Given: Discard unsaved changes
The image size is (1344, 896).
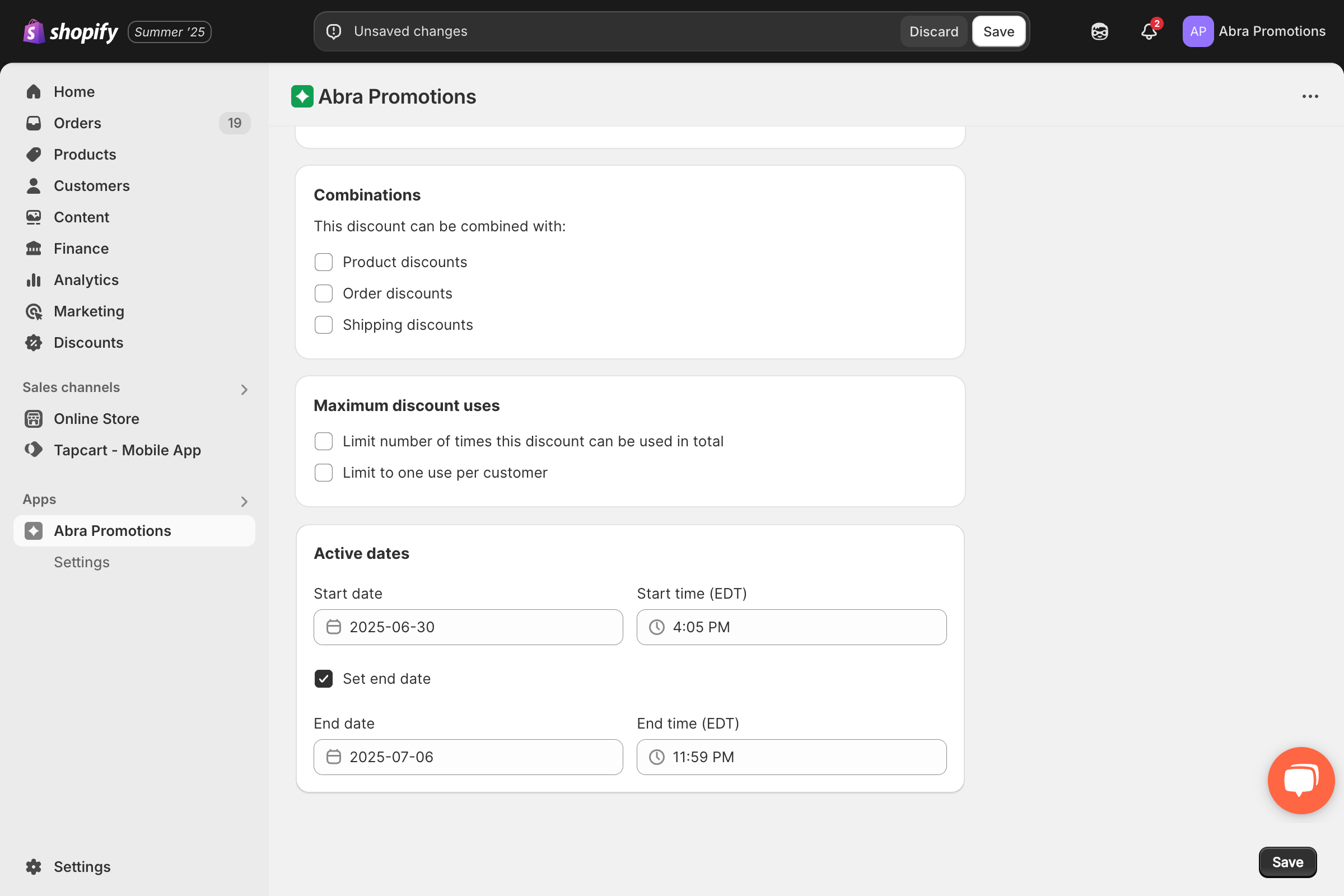Looking at the screenshot, I should click(934, 31).
